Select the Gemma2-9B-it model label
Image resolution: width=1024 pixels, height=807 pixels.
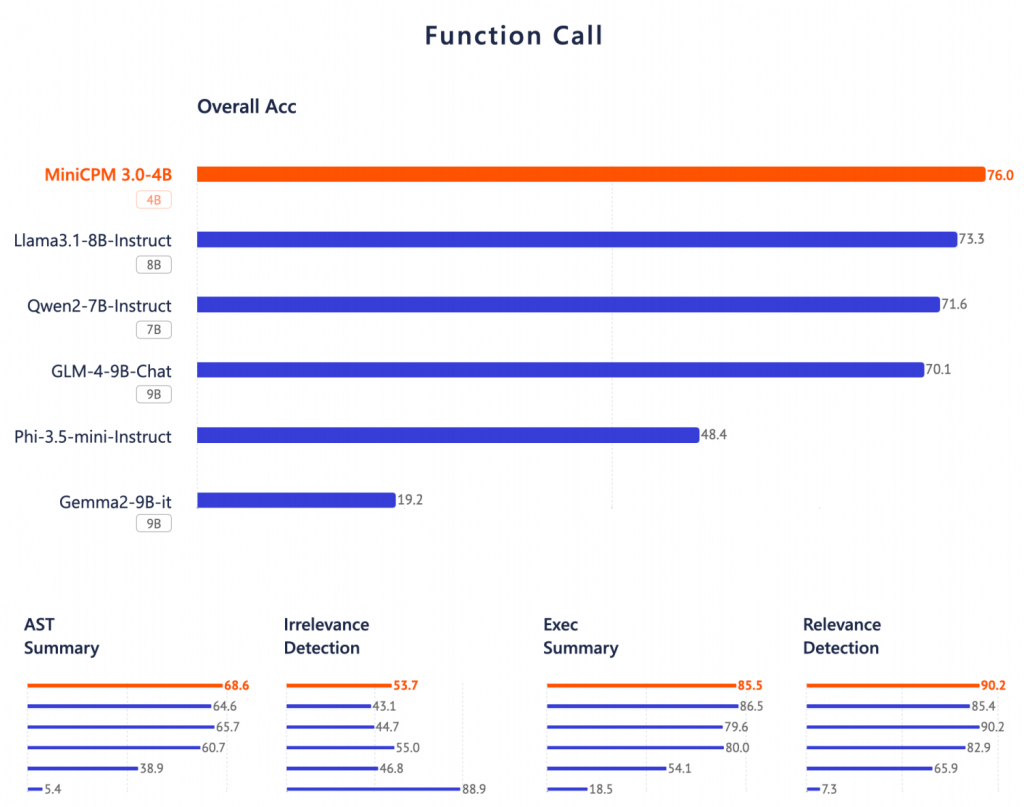(x=112, y=500)
